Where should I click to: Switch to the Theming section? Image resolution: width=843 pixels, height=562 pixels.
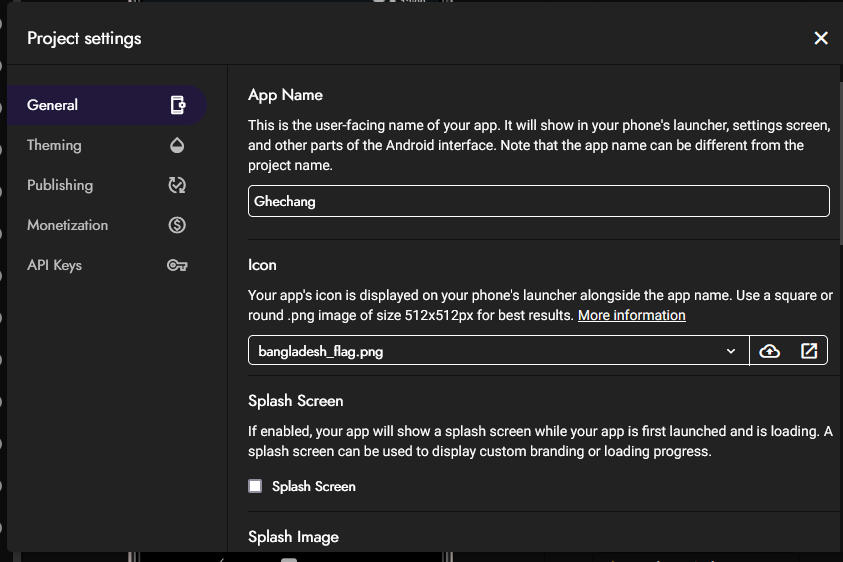click(x=54, y=145)
